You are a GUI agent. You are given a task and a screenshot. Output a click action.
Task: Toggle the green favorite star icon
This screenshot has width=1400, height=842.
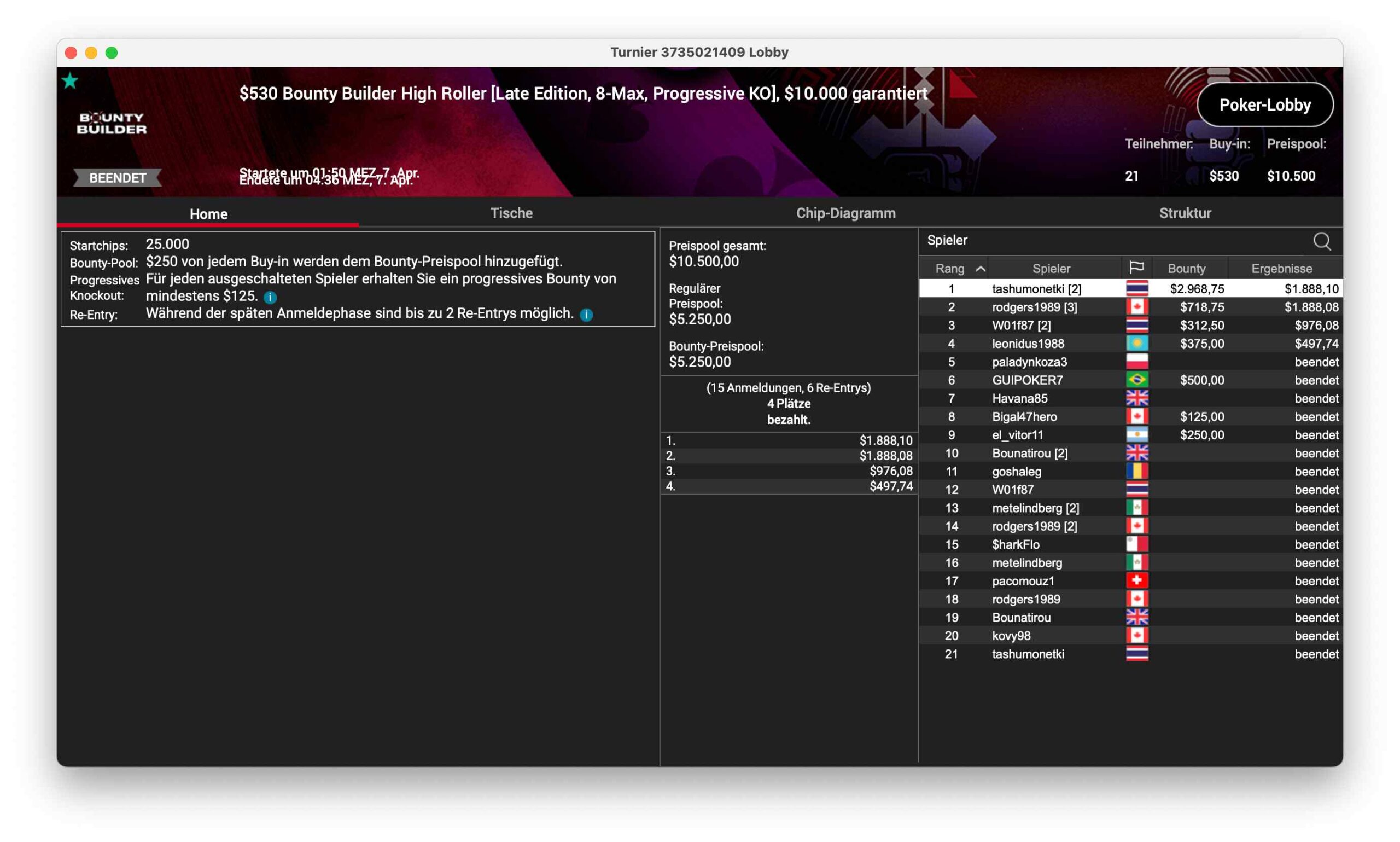70,81
